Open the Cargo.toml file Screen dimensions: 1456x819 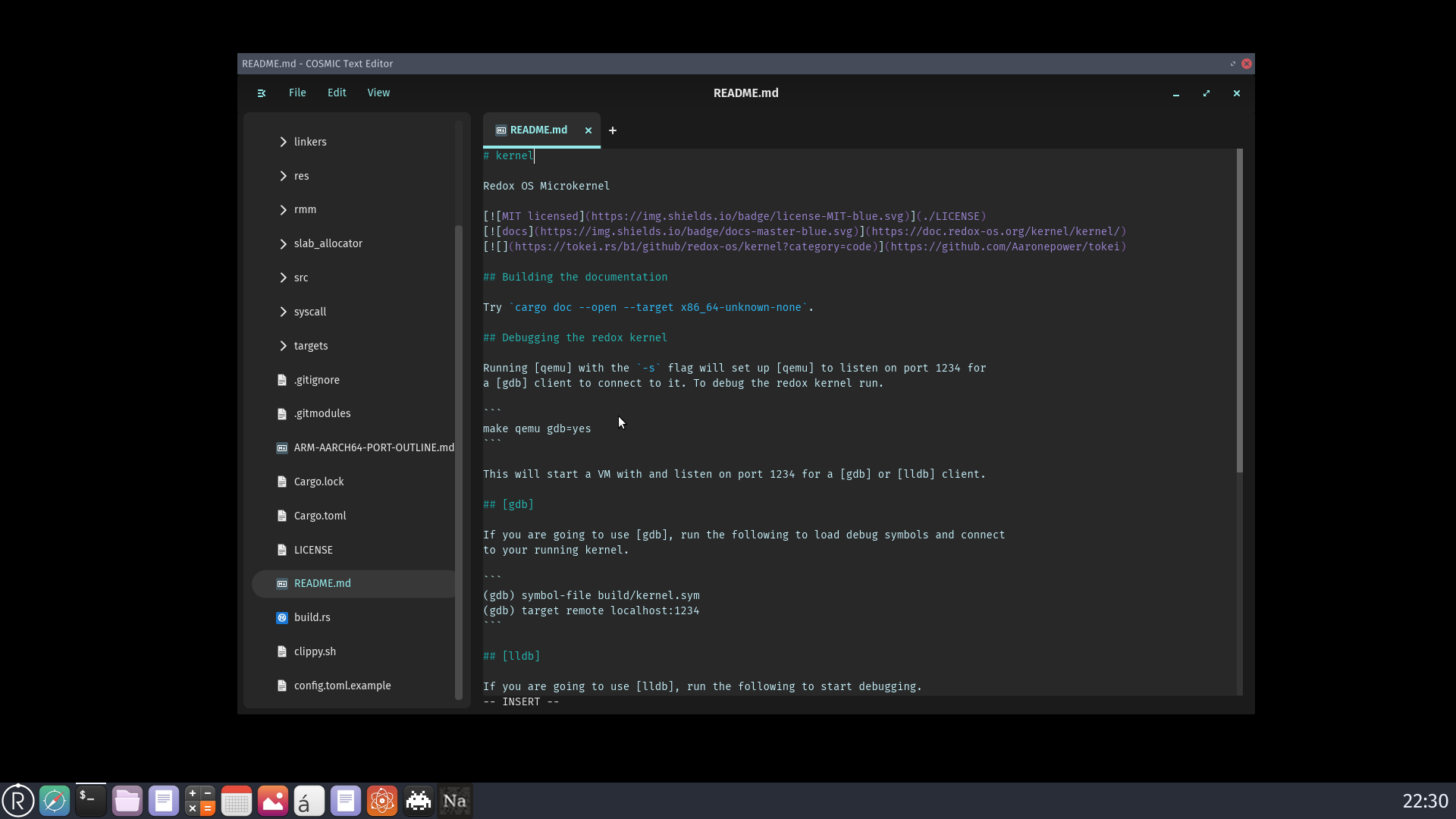tap(319, 516)
